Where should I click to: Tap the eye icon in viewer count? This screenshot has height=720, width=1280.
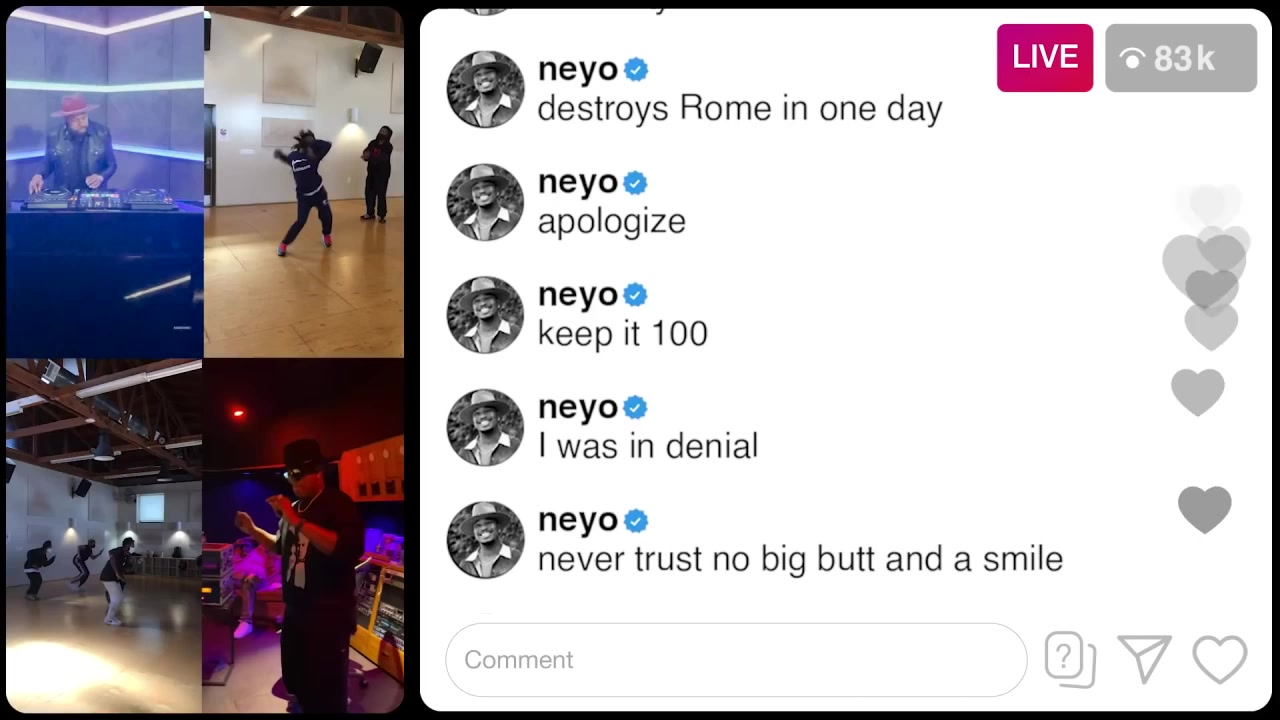(1133, 60)
